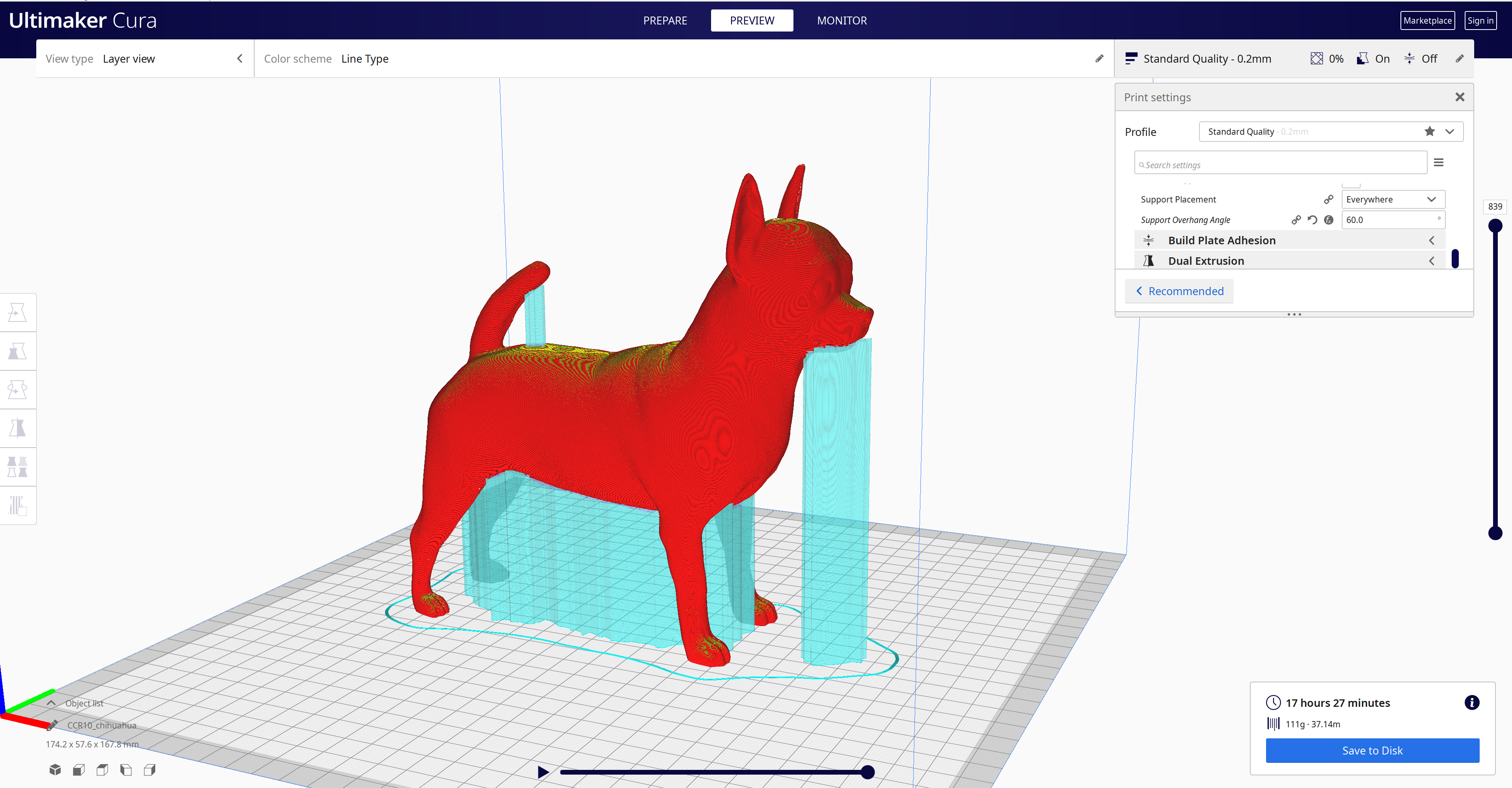
Task: Activate the Support Blocker tool
Action: tap(18, 505)
